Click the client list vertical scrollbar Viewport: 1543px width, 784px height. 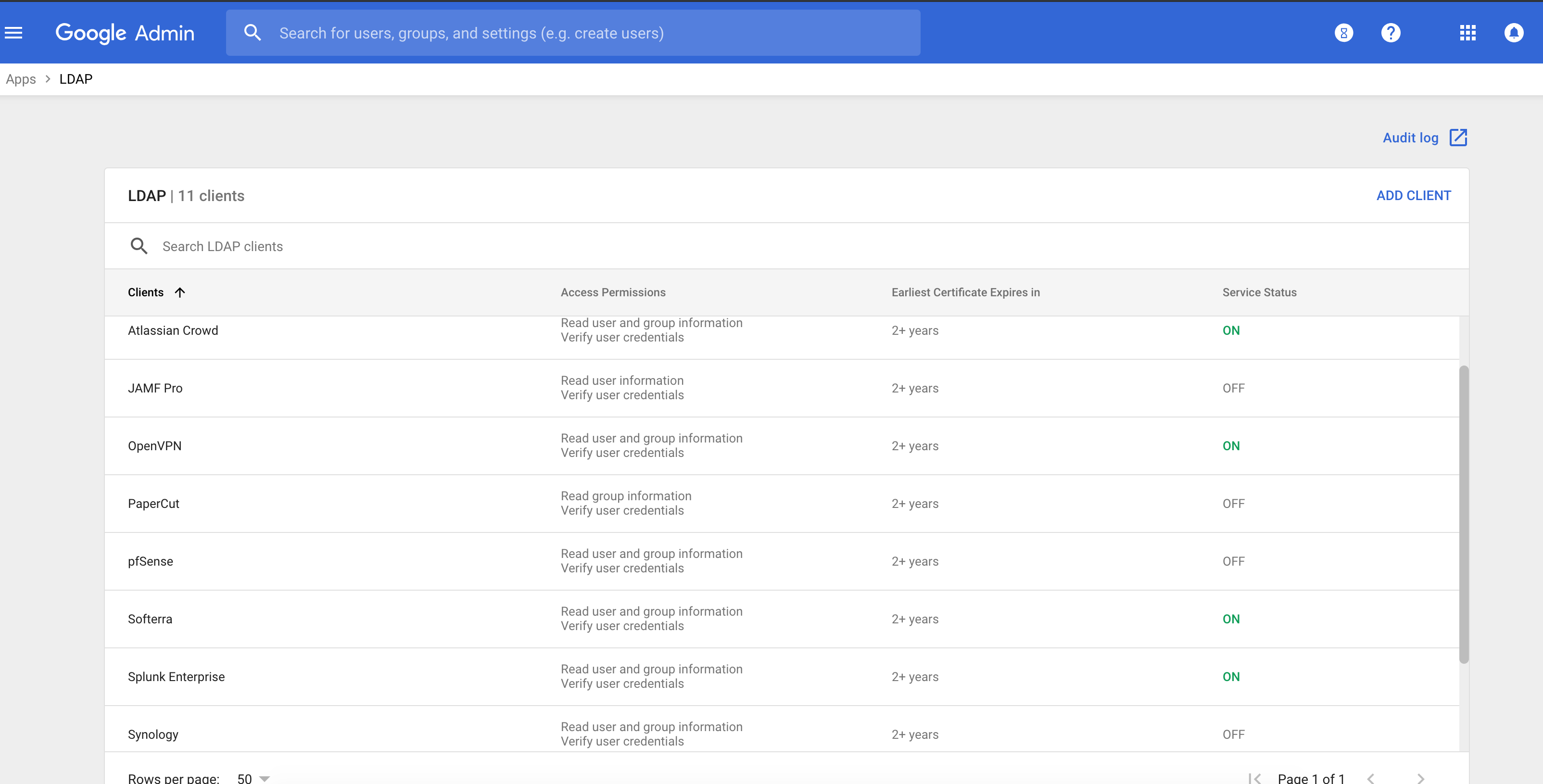click(x=1463, y=515)
